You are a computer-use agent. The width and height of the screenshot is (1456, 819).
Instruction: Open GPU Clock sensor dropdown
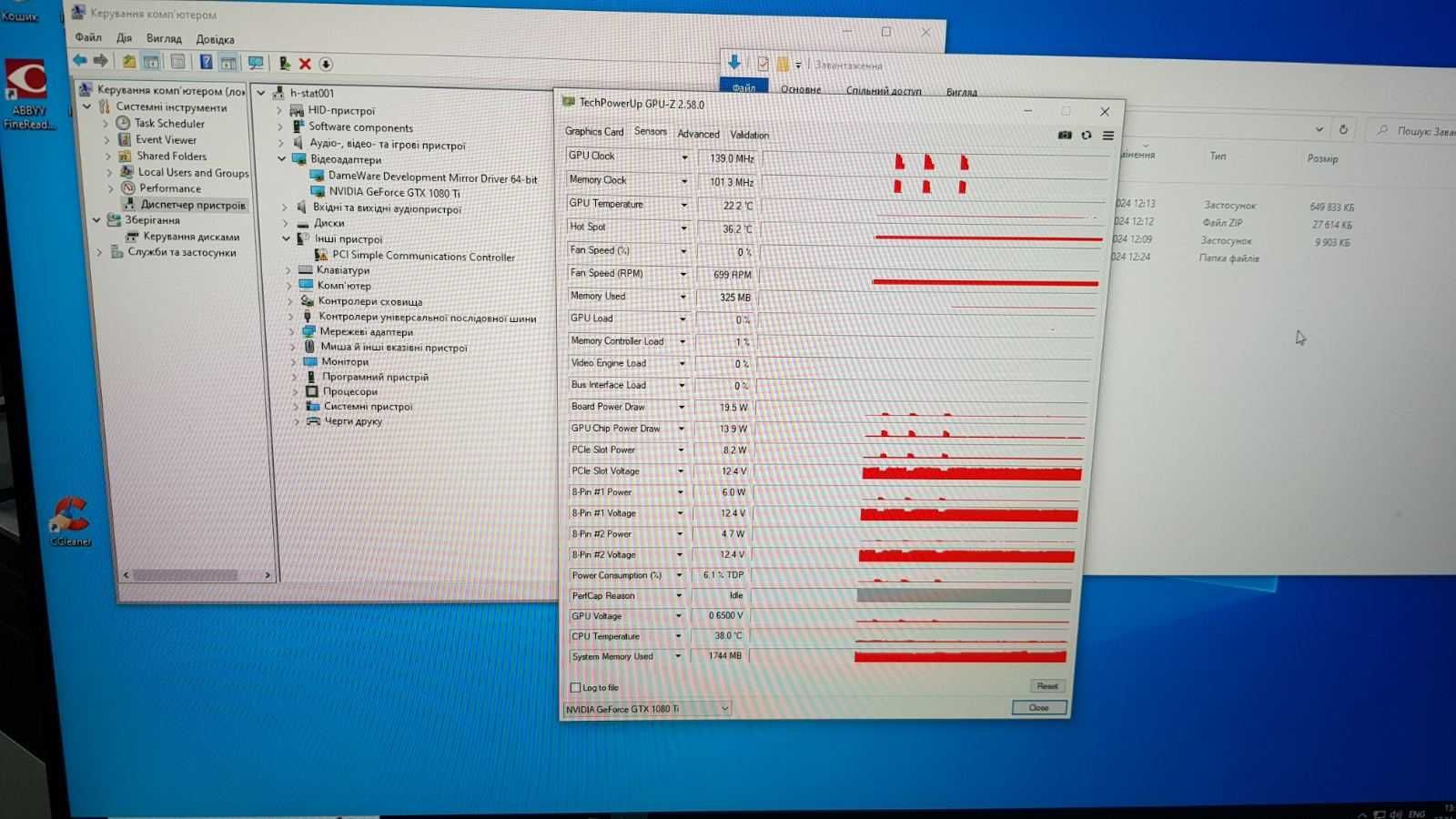click(x=684, y=157)
